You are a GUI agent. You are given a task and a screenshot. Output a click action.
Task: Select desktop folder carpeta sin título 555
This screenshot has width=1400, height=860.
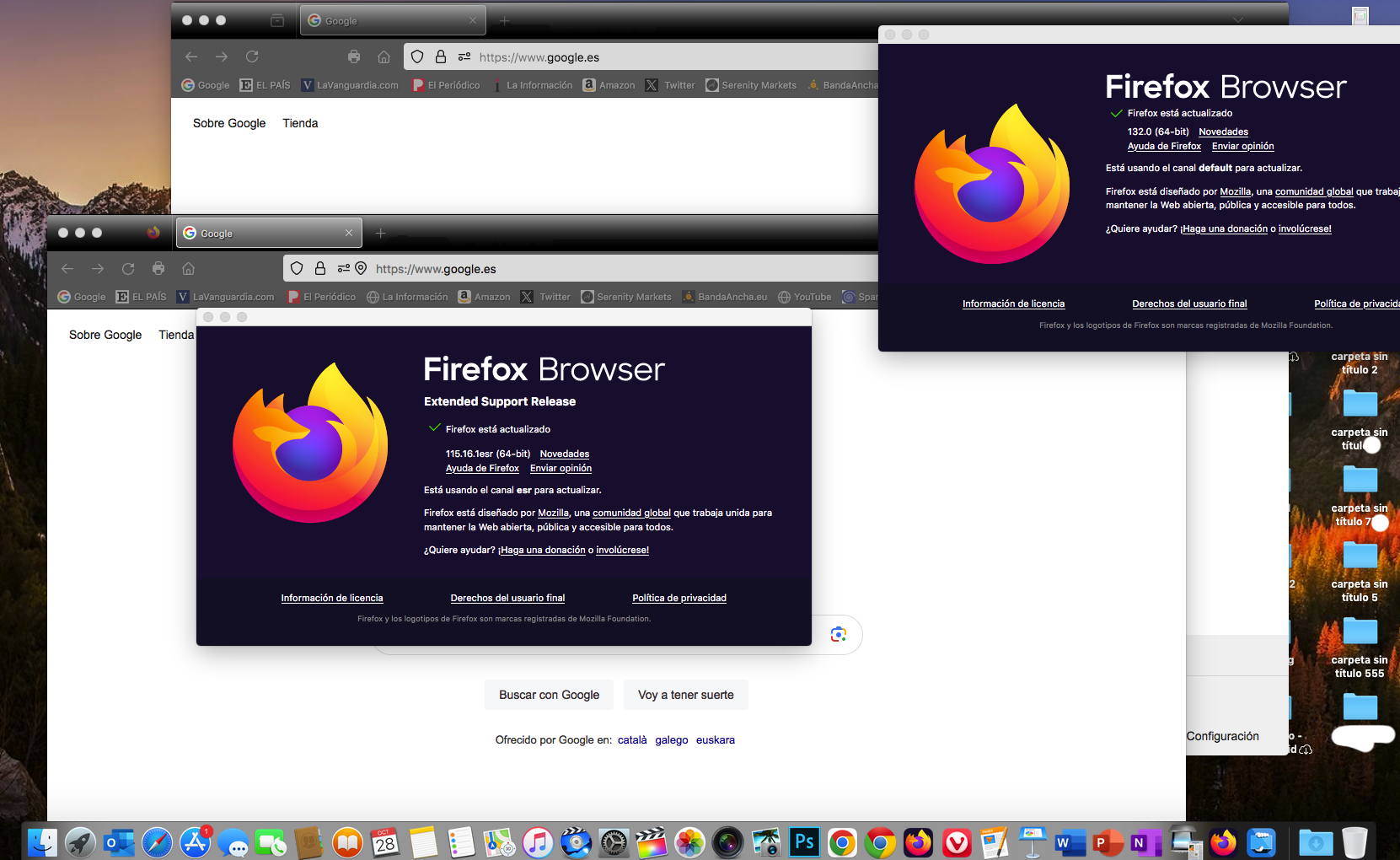point(1360,648)
